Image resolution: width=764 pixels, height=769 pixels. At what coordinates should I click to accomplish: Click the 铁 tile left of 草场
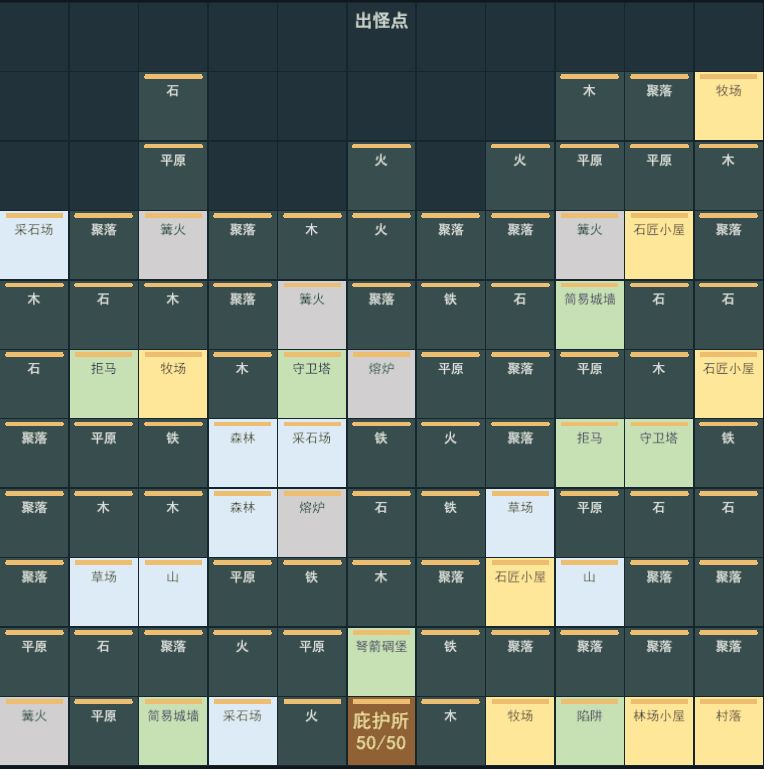(x=450, y=523)
